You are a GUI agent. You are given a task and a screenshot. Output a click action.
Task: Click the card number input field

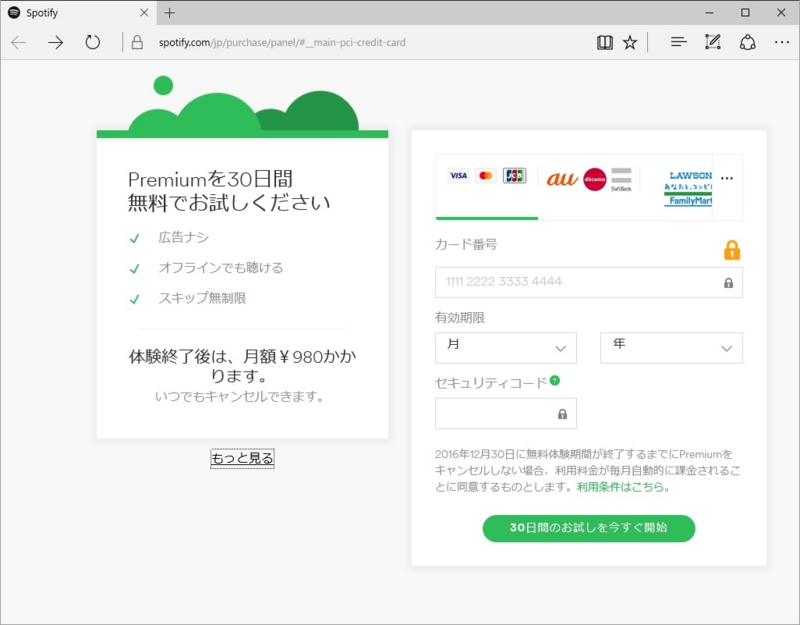coord(589,282)
